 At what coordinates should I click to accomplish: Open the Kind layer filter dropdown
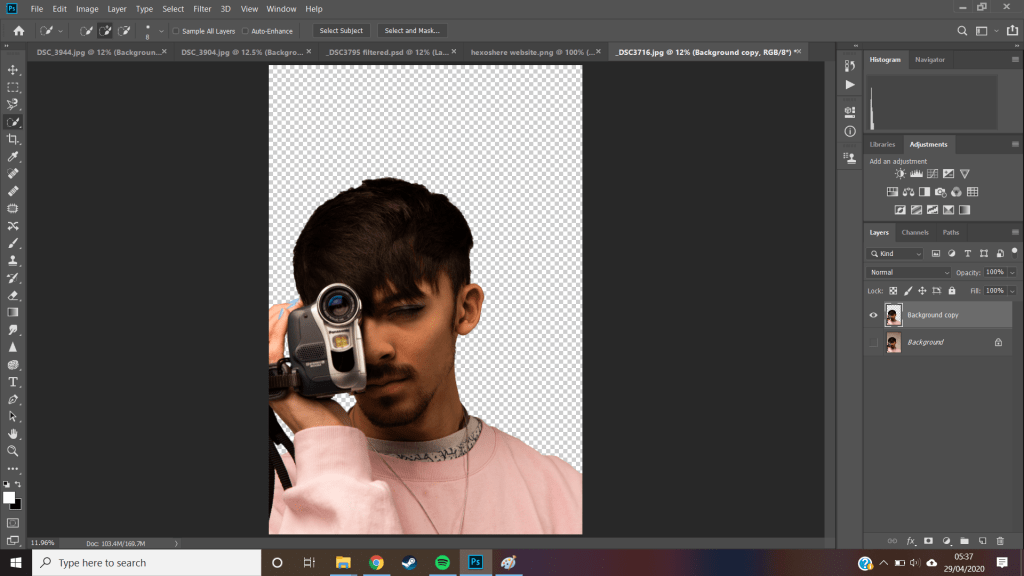pos(896,254)
